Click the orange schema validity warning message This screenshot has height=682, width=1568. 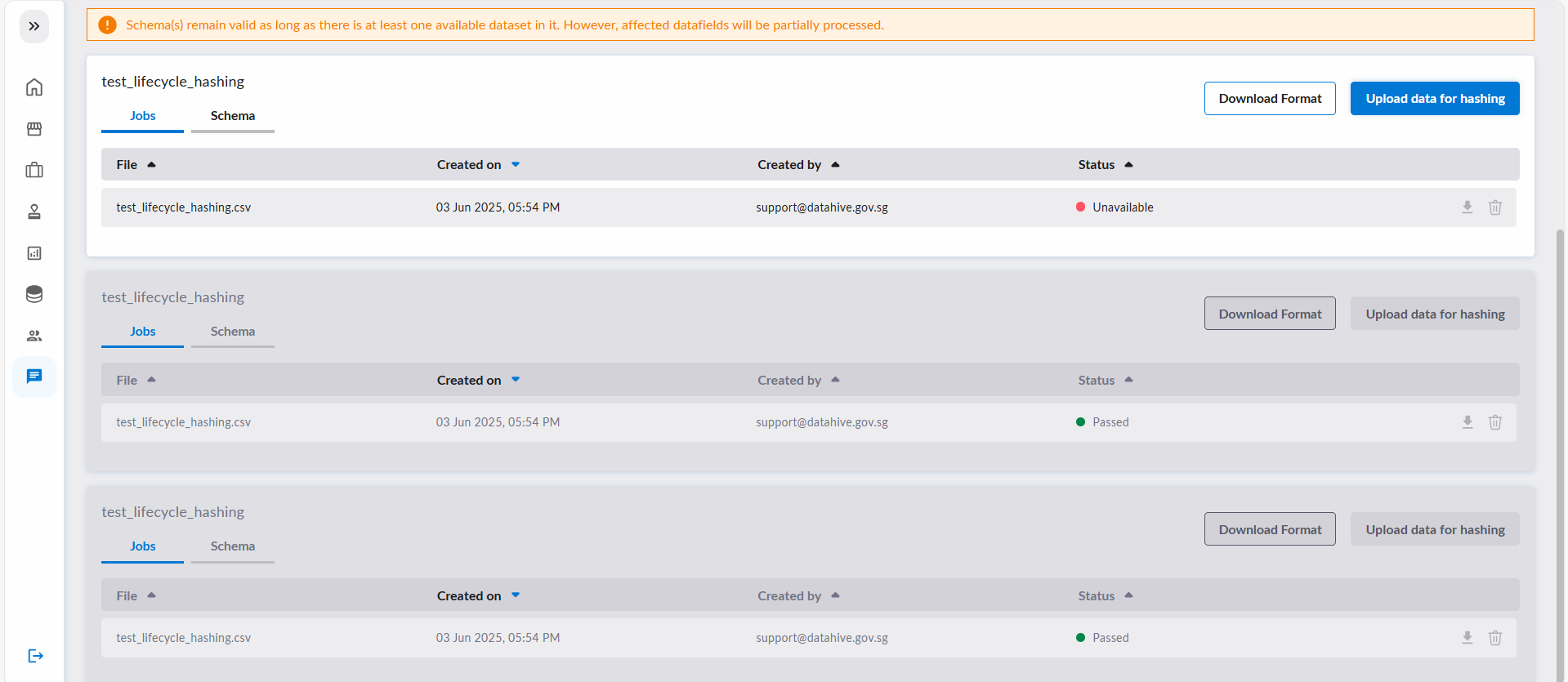click(x=505, y=25)
